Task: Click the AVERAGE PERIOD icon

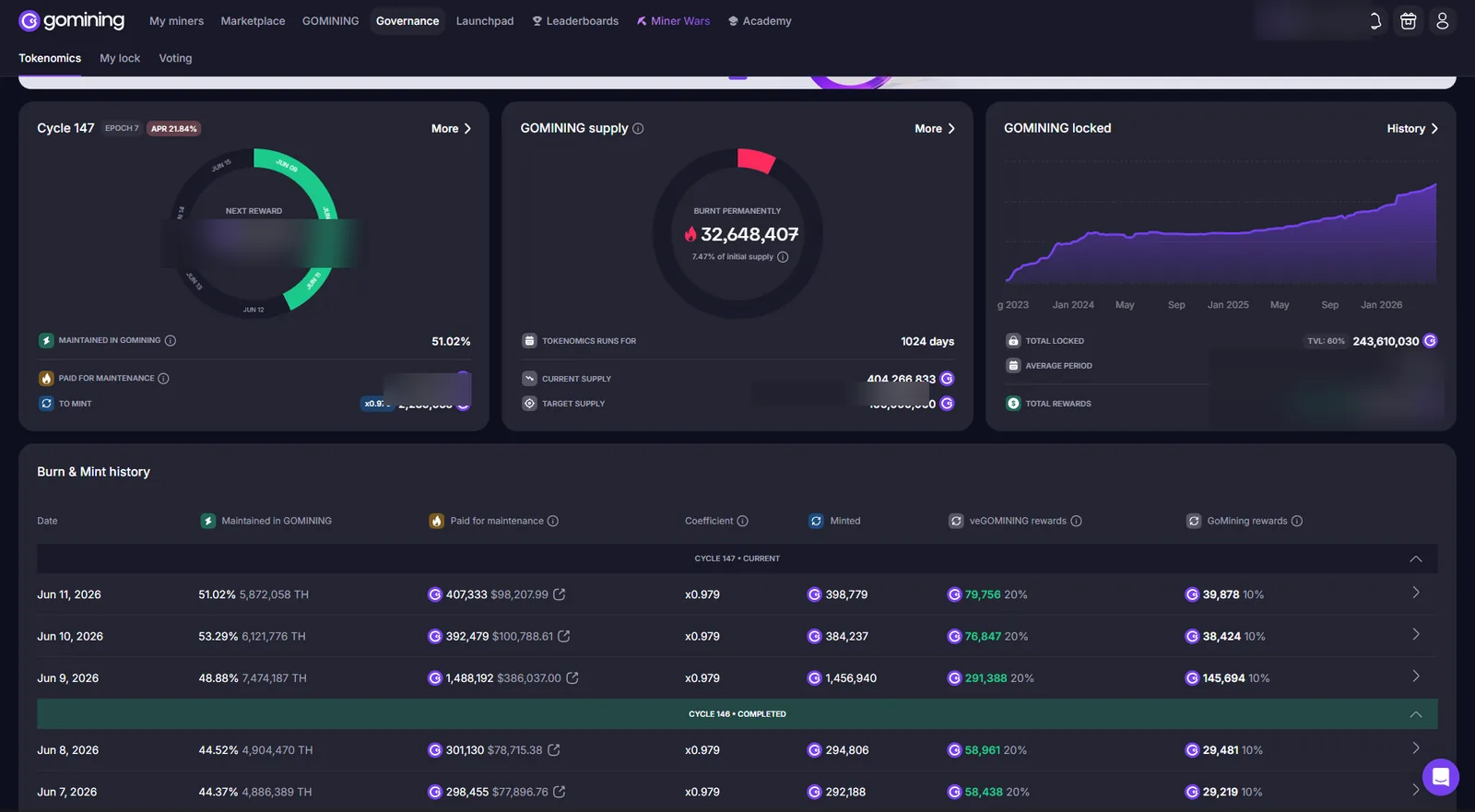Action: point(1013,366)
